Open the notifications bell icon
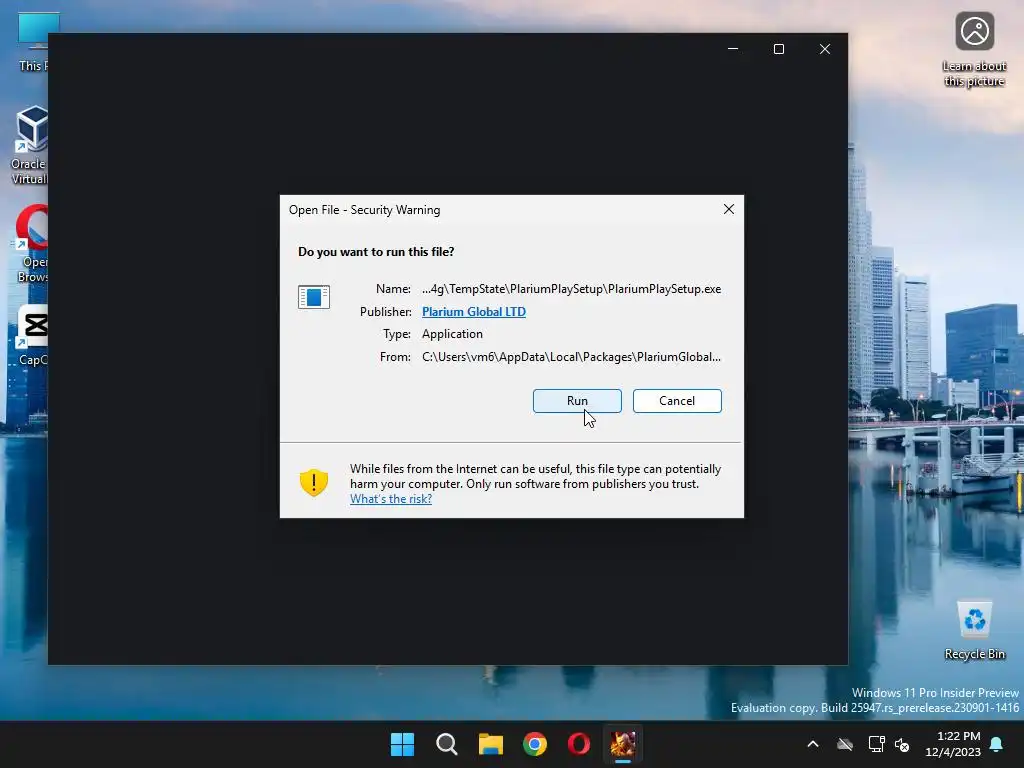 pyautogui.click(x=997, y=744)
